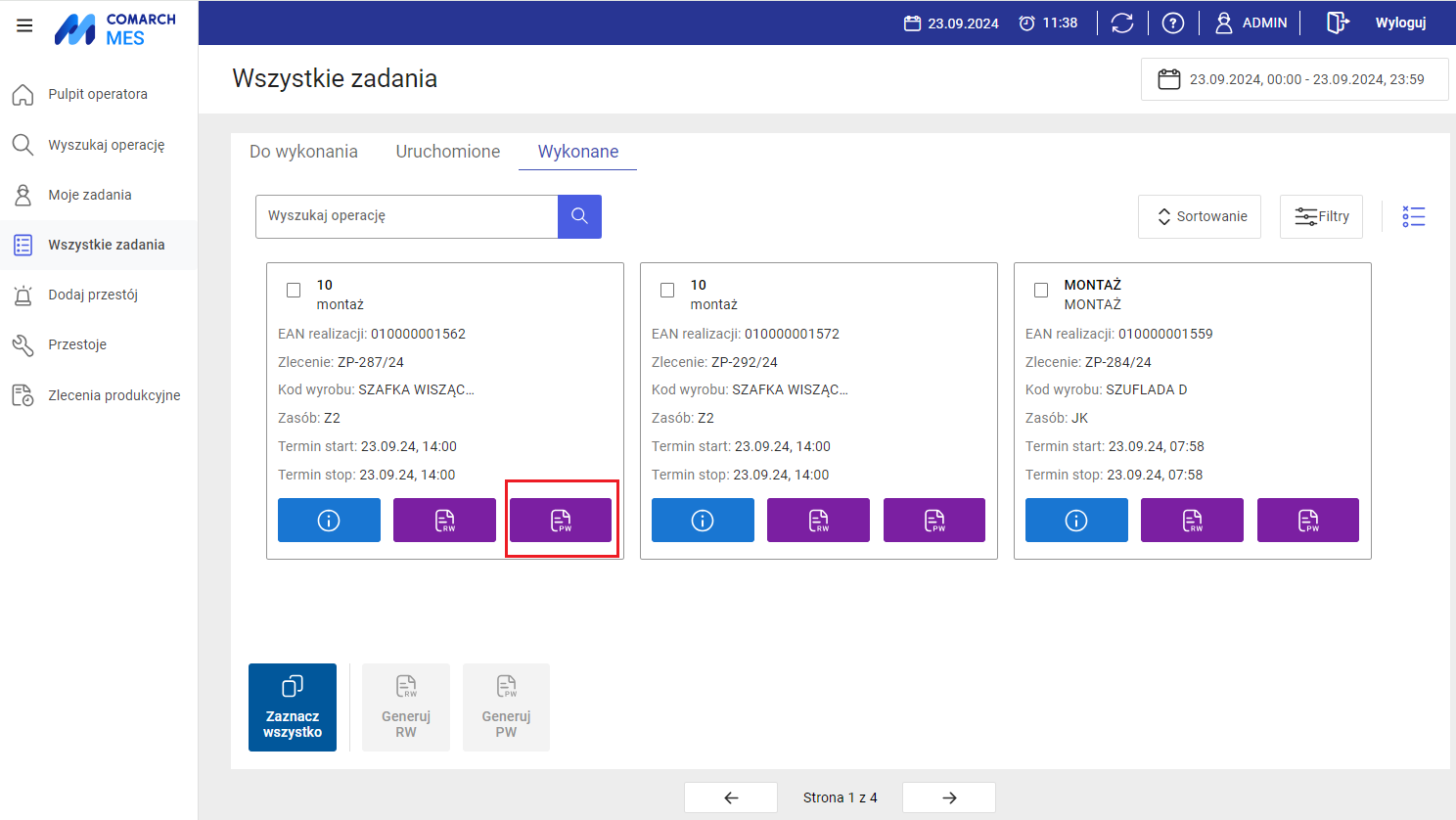Click the Wszystkie zadania page heading
Image resolution: width=1456 pixels, height=820 pixels.
pos(335,78)
